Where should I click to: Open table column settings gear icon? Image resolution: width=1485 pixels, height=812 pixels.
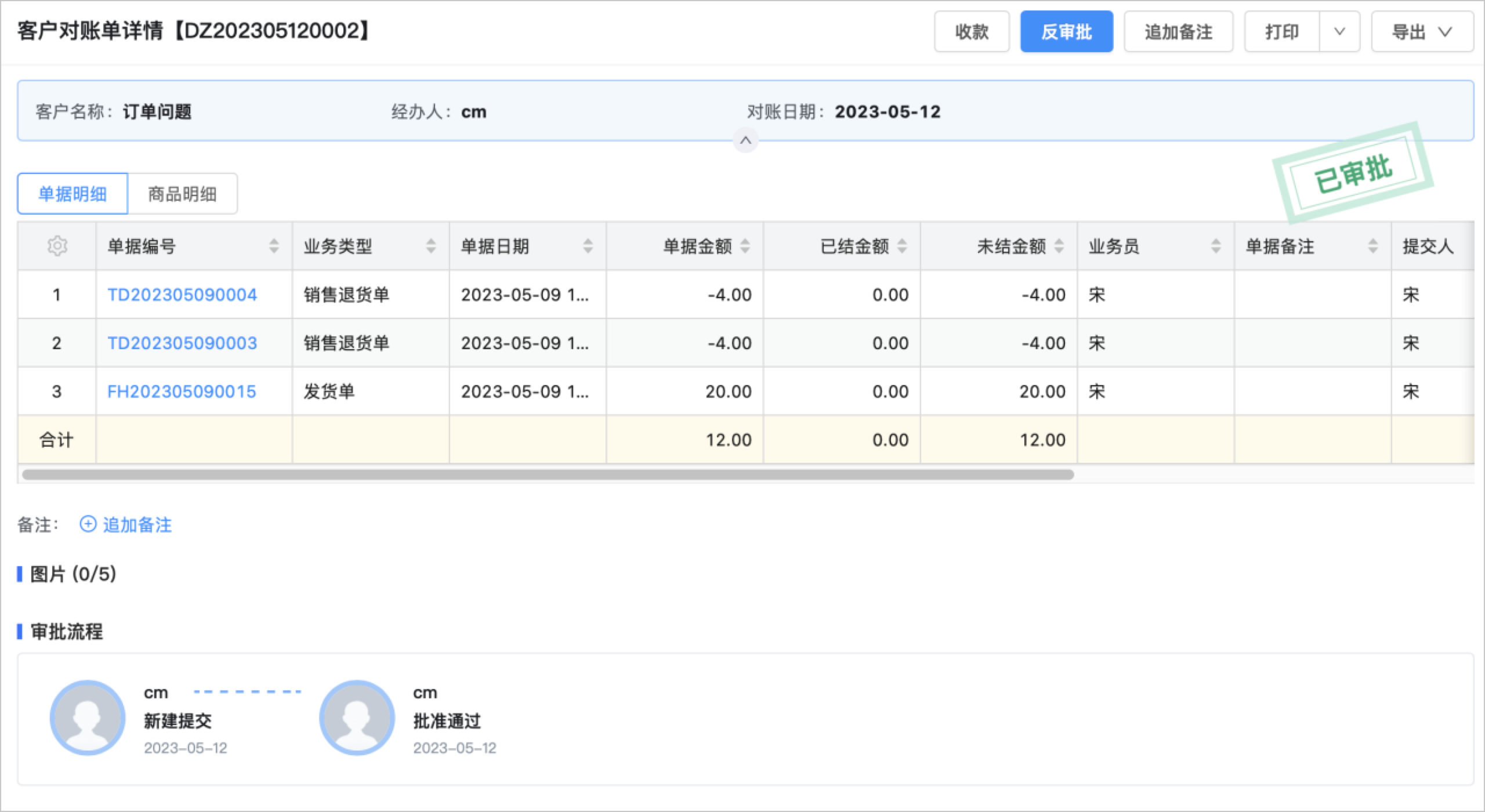point(57,246)
